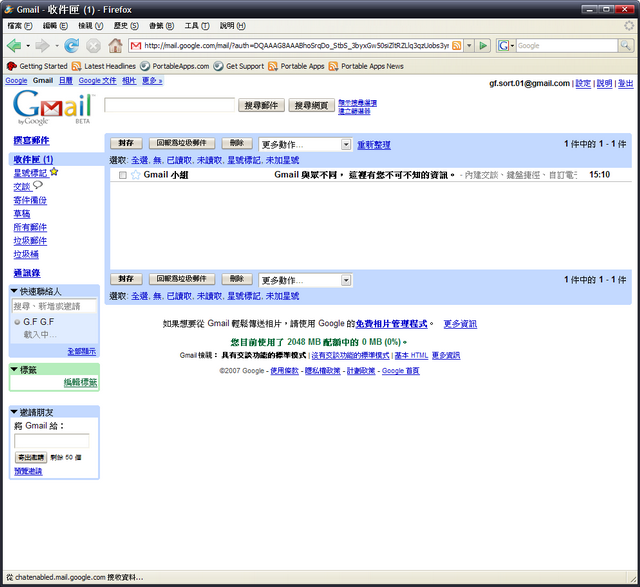
Task: Open the 草稿 folder
Action: point(22,213)
